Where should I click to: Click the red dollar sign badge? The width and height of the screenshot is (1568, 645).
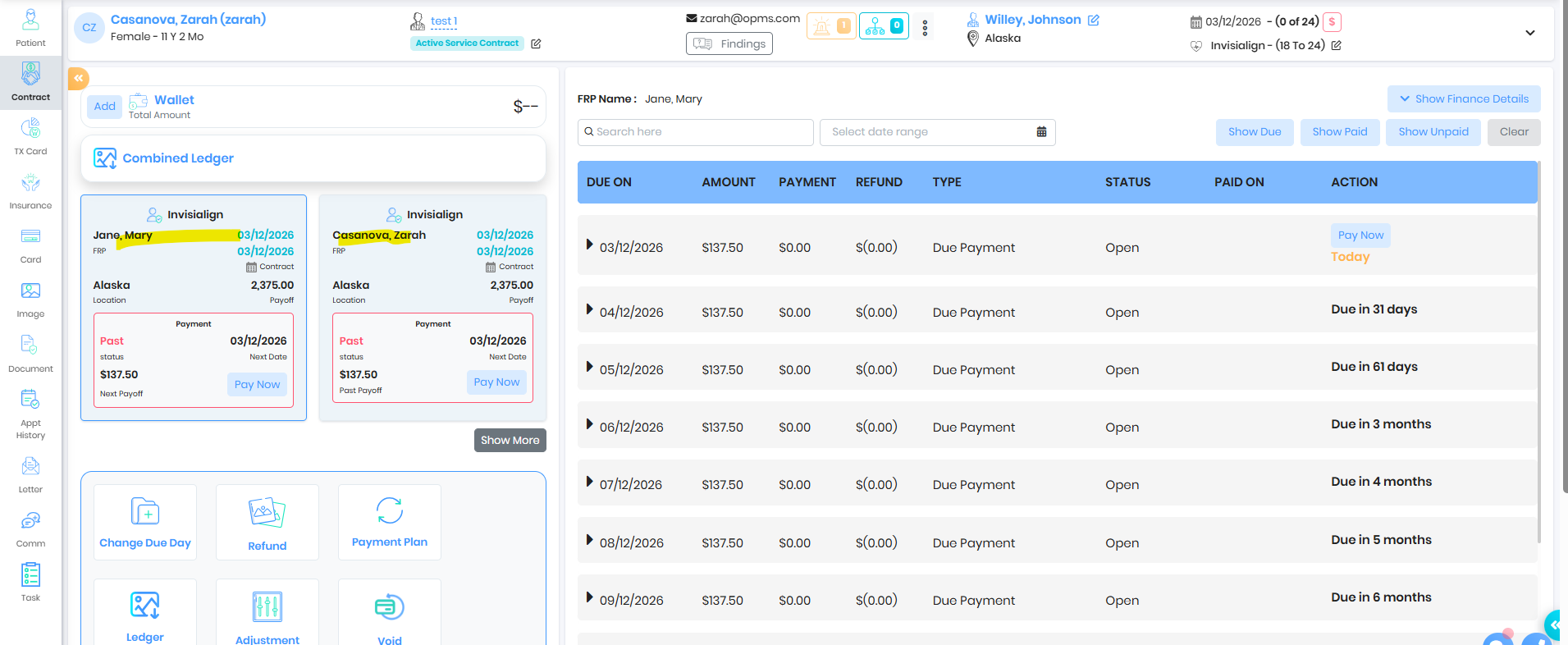(x=1332, y=22)
